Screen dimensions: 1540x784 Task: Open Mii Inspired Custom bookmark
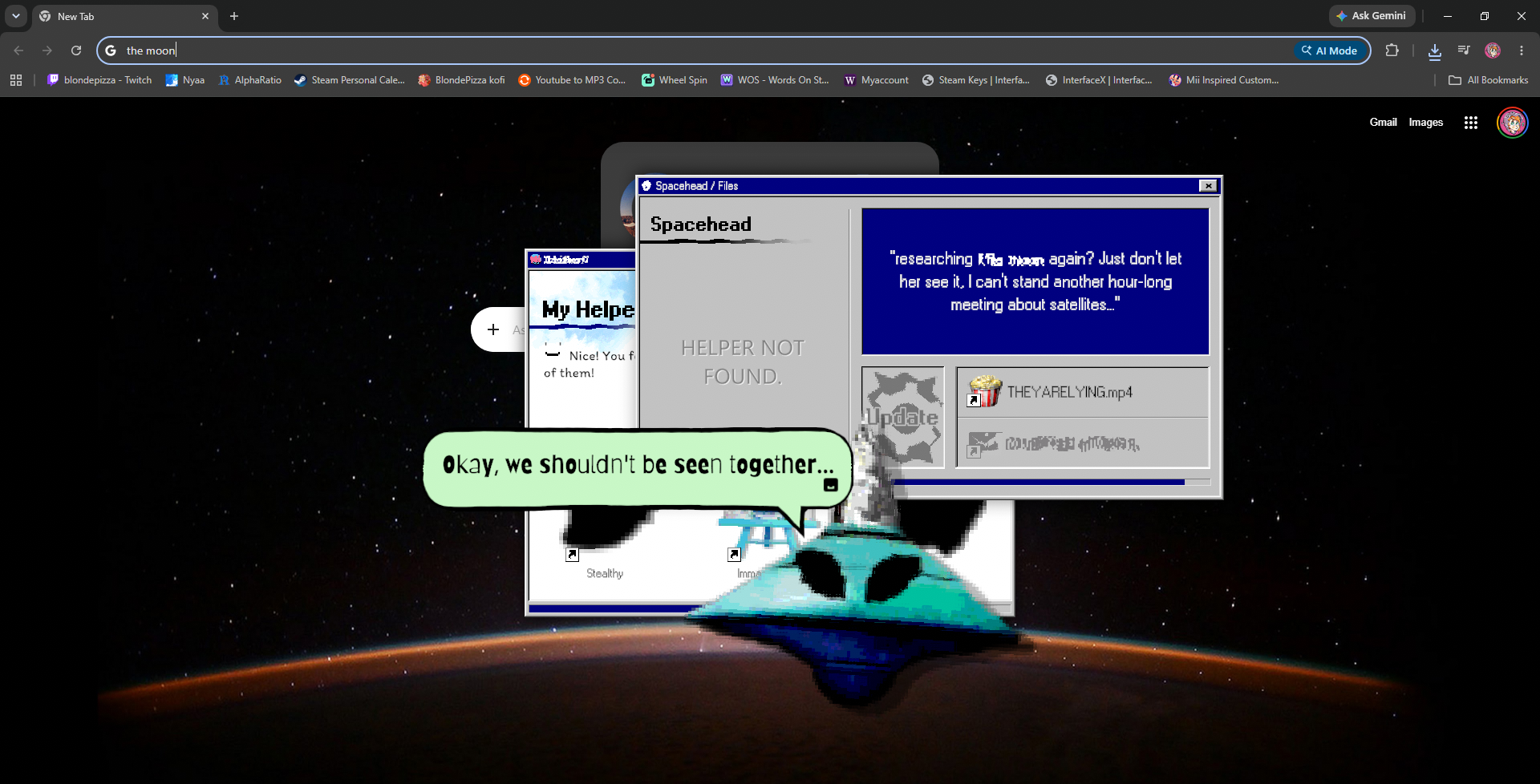pos(1224,80)
